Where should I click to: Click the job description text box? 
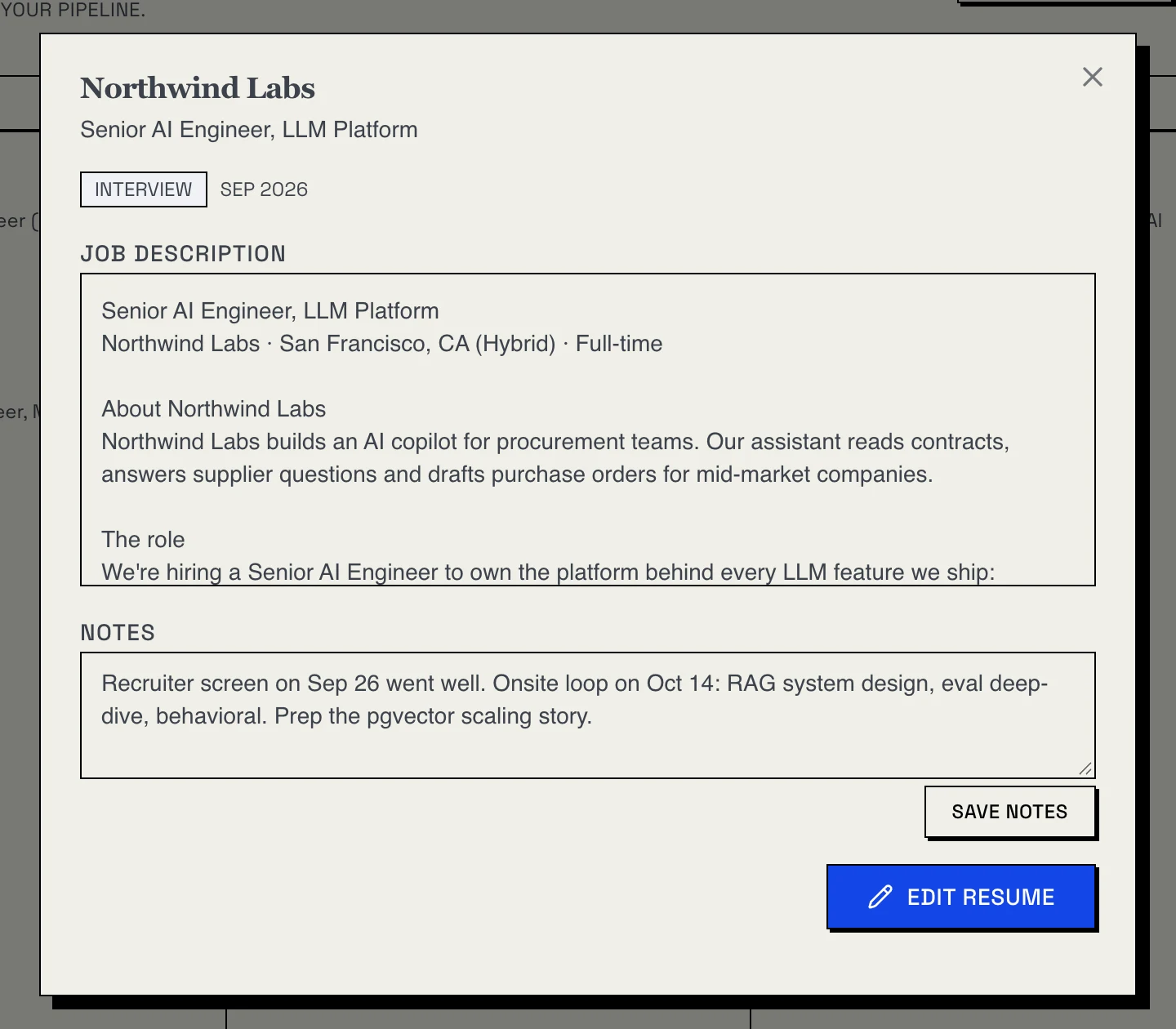tap(587, 430)
